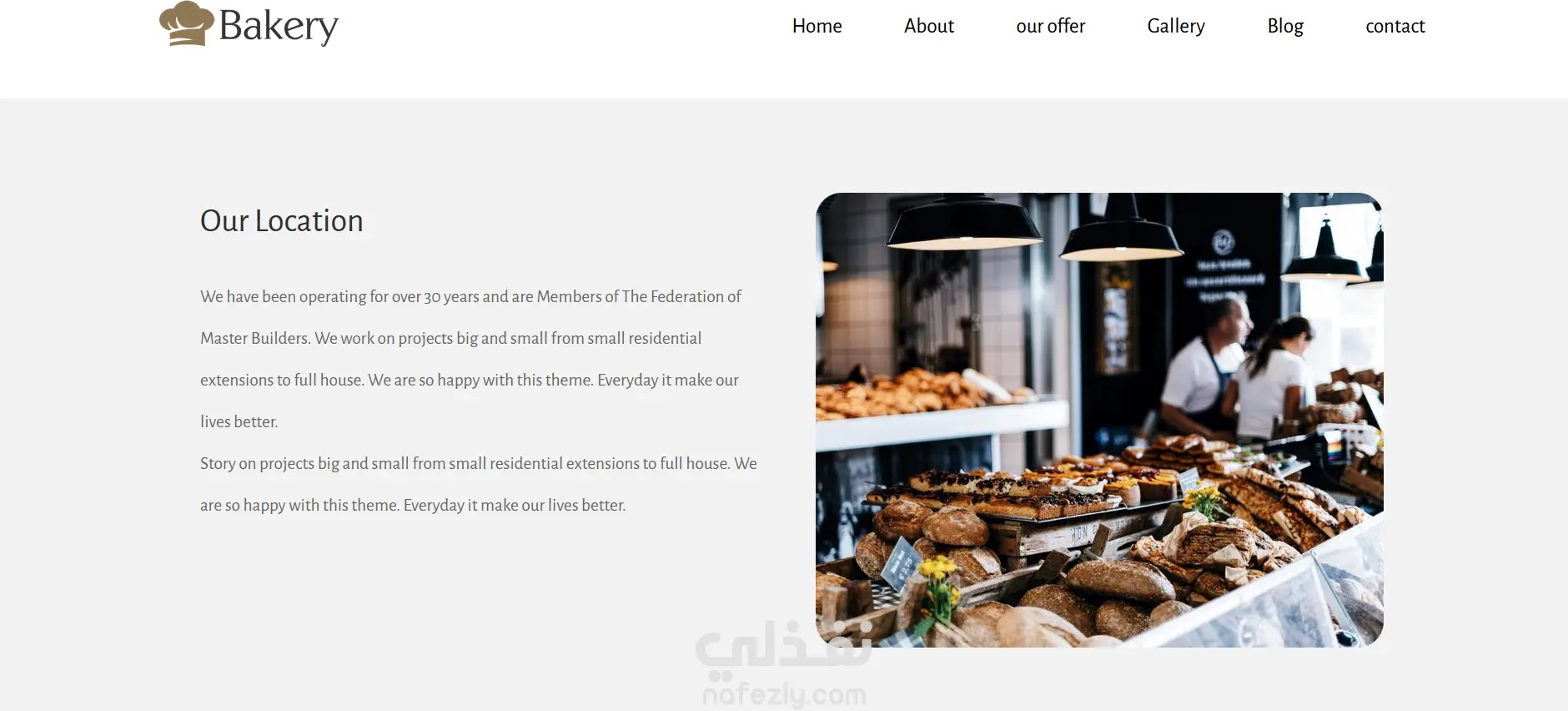The image size is (1568, 711).
Task: Click the nafezly.com watermark text
Action: 785,694
